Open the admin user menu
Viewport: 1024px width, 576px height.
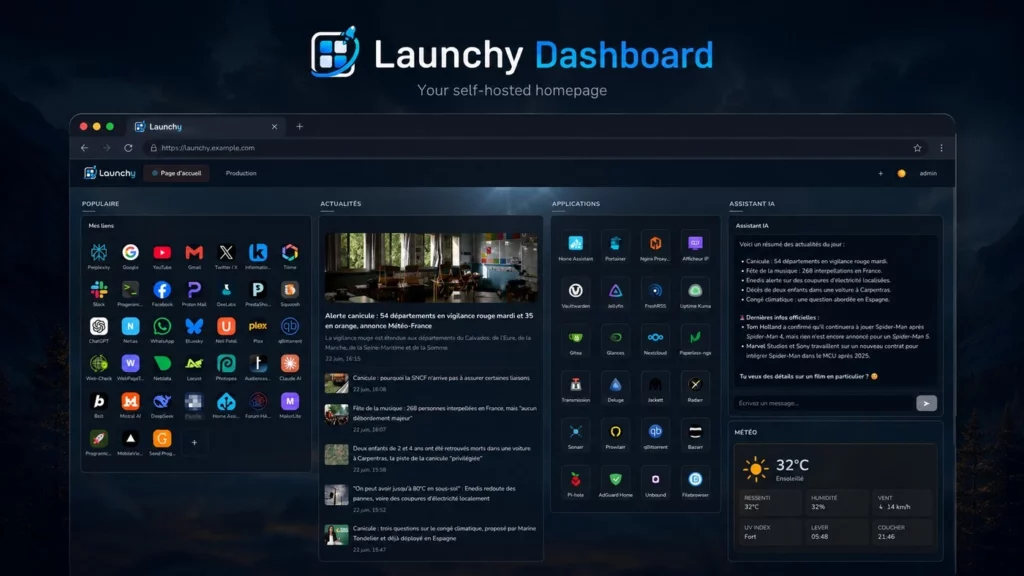tap(928, 174)
